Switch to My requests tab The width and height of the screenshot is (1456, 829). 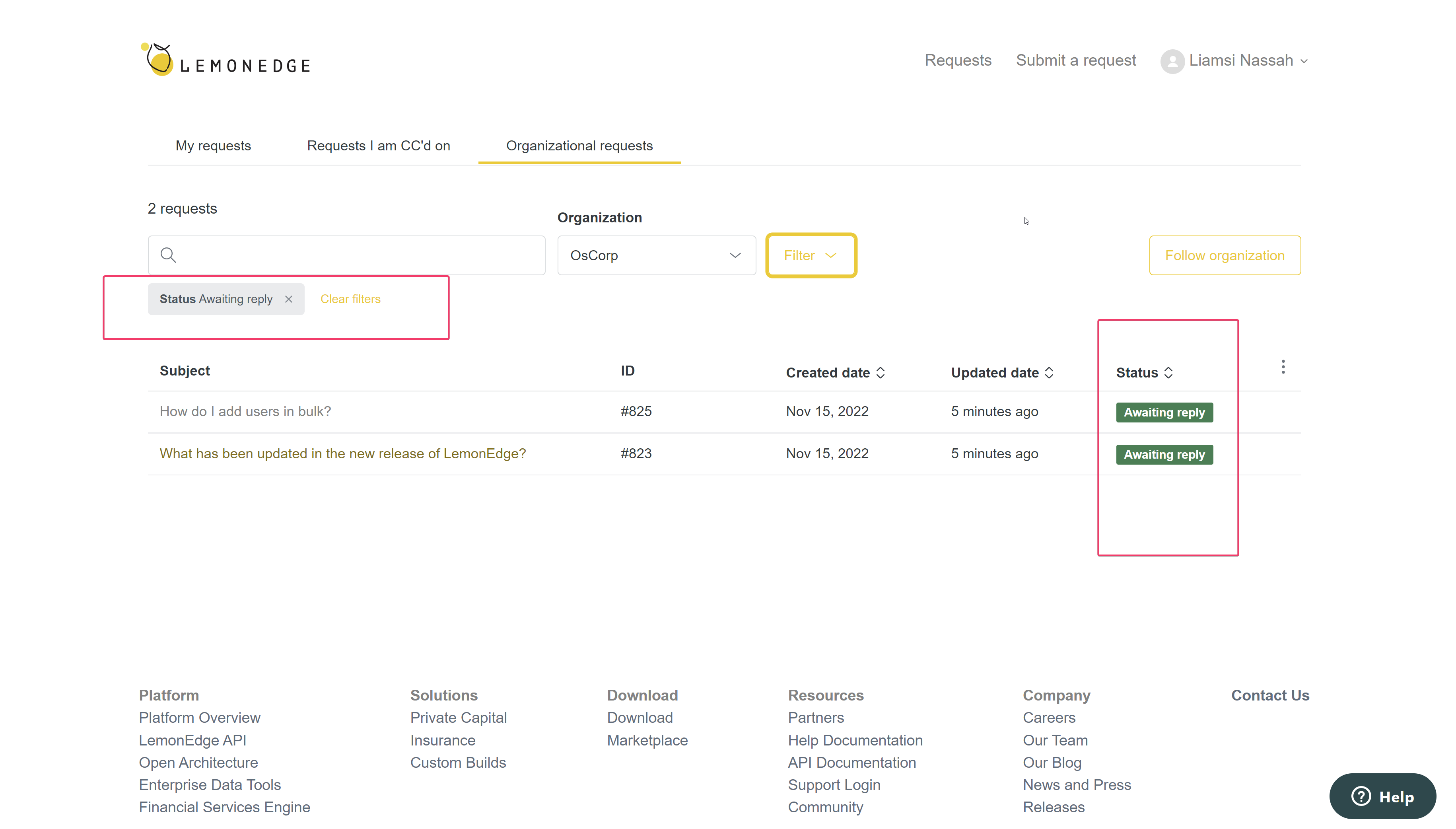click(x=213, y=146)
